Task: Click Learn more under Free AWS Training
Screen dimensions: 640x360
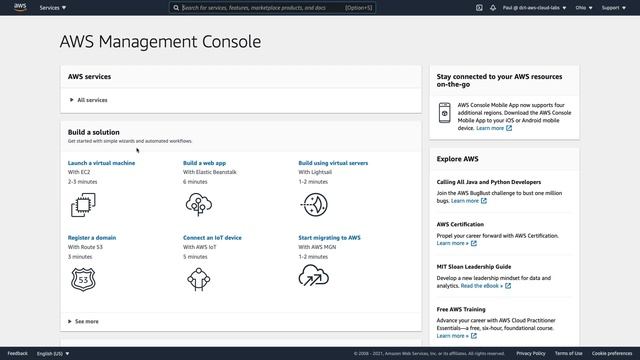Action: (452, 336)
